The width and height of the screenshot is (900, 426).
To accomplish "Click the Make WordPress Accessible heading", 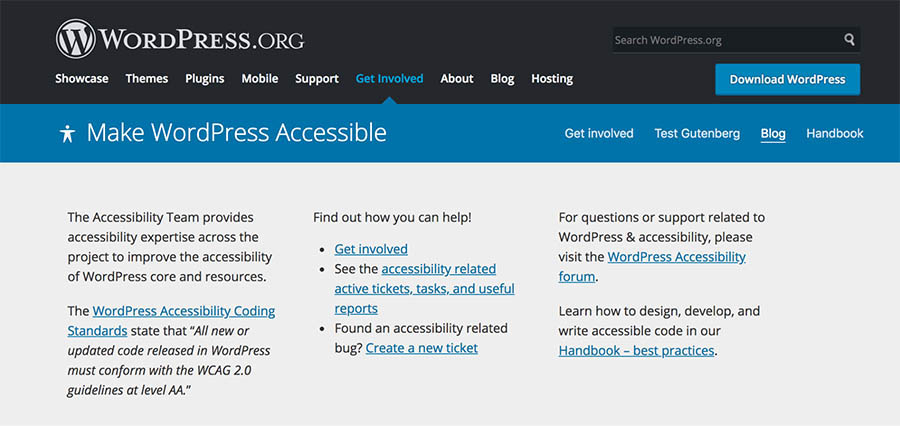I will (236, 133).
